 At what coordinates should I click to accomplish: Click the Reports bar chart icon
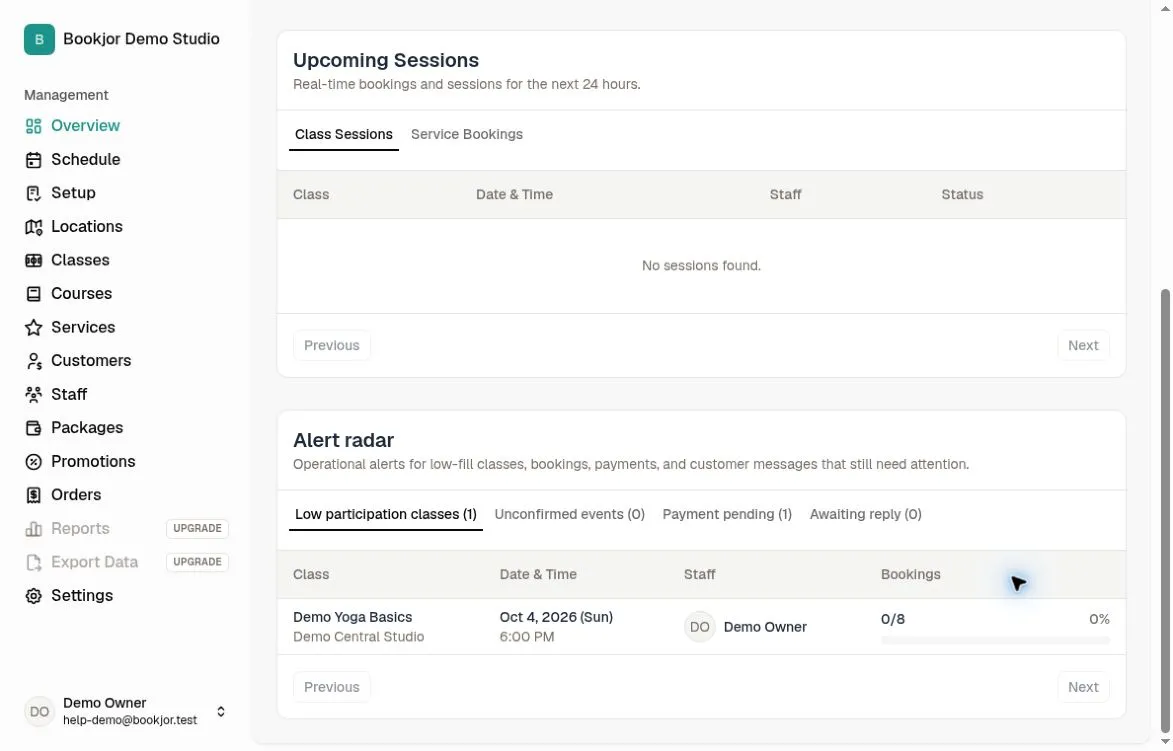coord(33,529)
